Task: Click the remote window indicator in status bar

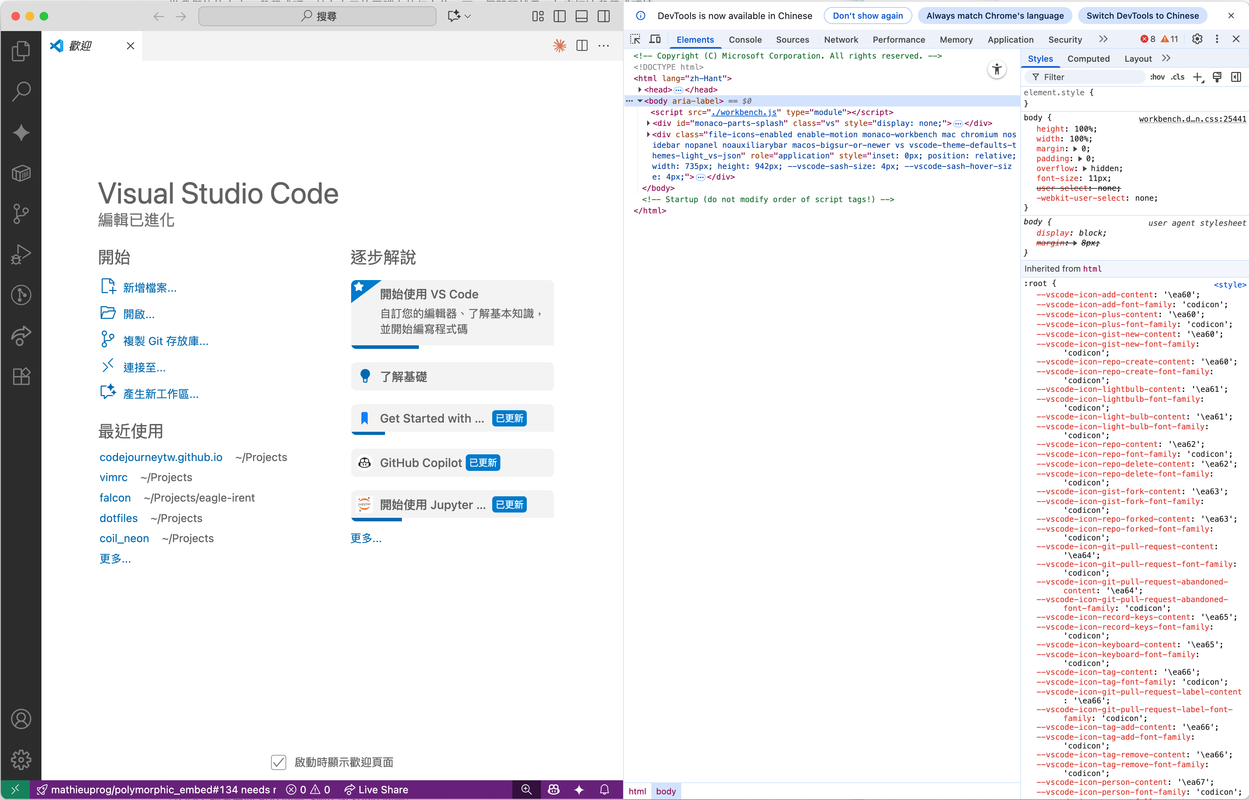Action: tap(14, 790)
